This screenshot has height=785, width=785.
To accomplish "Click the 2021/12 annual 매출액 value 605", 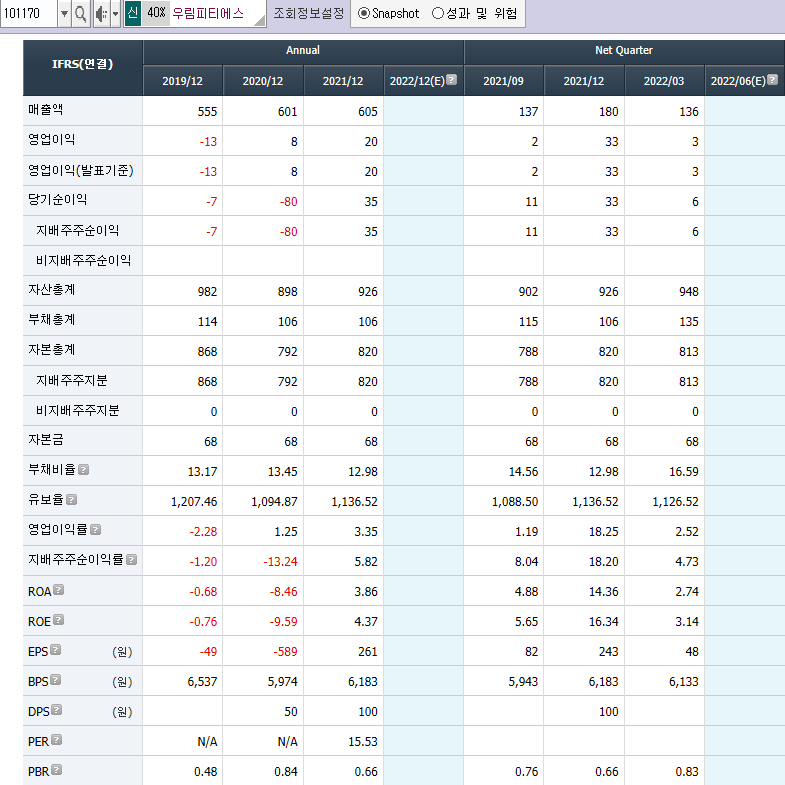I will point(368,112).
